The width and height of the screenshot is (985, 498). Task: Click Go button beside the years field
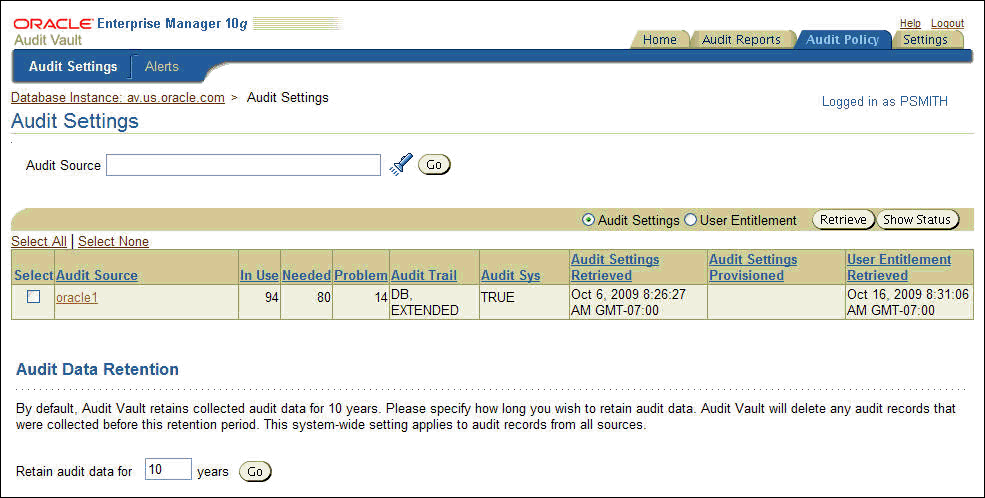pyautogui.click(x=255, y=472)
